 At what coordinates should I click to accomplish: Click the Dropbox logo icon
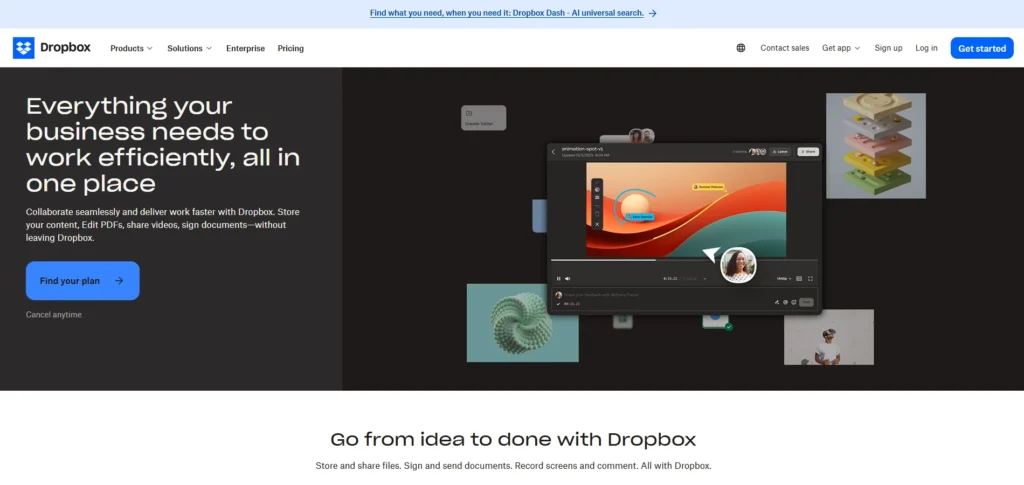point(24,48)
